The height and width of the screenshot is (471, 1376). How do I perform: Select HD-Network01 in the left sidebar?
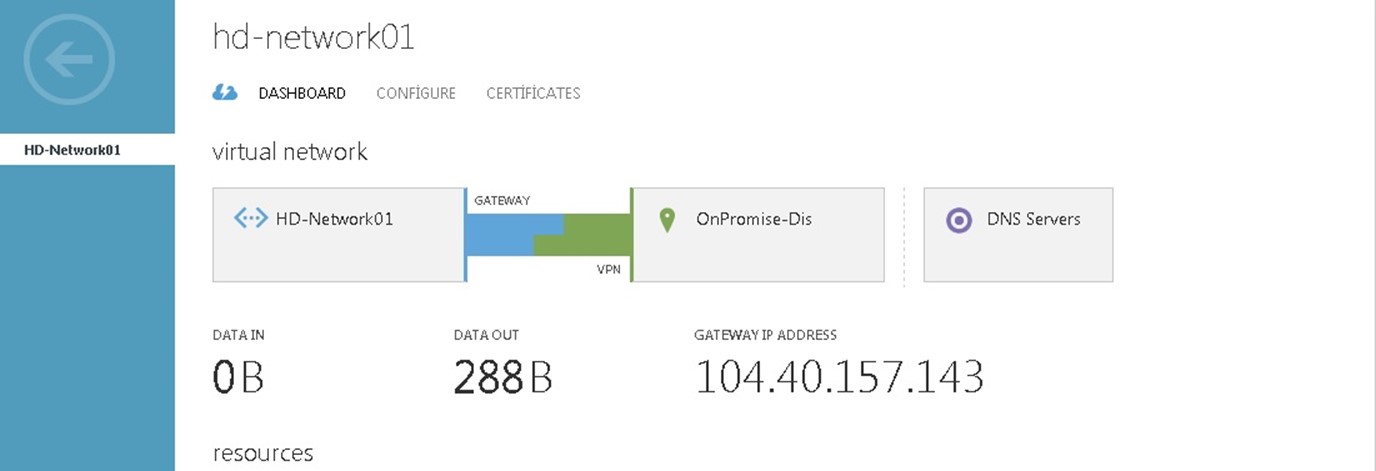(x=73, y=150)
